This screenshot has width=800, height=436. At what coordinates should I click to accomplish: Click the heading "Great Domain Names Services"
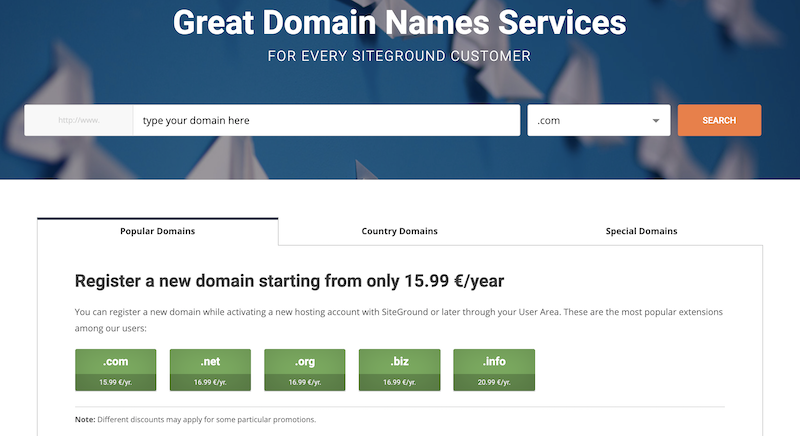tap(399, 23)
